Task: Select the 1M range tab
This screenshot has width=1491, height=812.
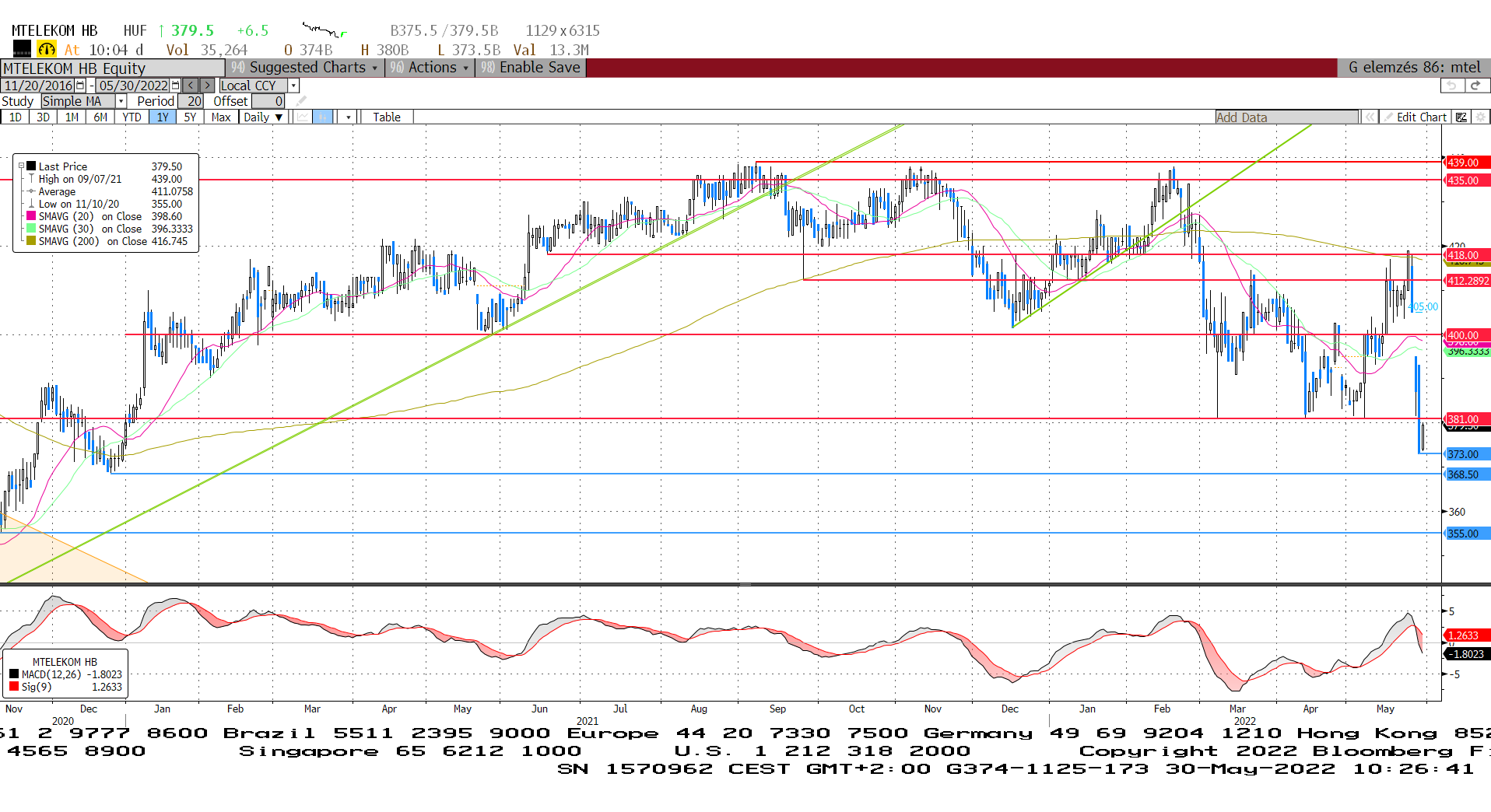Action: (x=72, y=117)
